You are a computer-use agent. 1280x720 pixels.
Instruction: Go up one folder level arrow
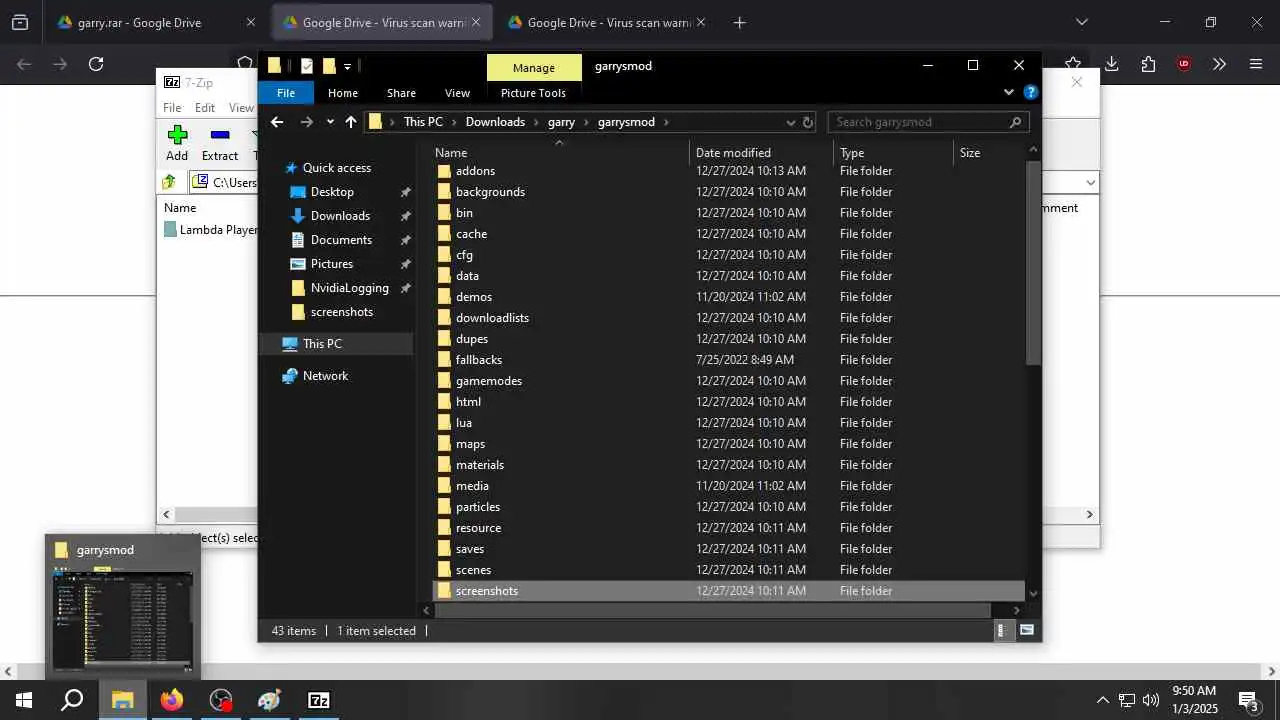(350, 122)
